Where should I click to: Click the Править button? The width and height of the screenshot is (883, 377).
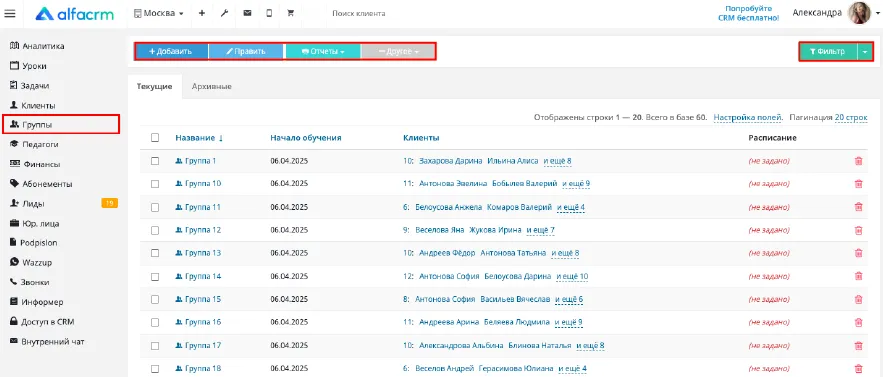(x=246, y=51)
